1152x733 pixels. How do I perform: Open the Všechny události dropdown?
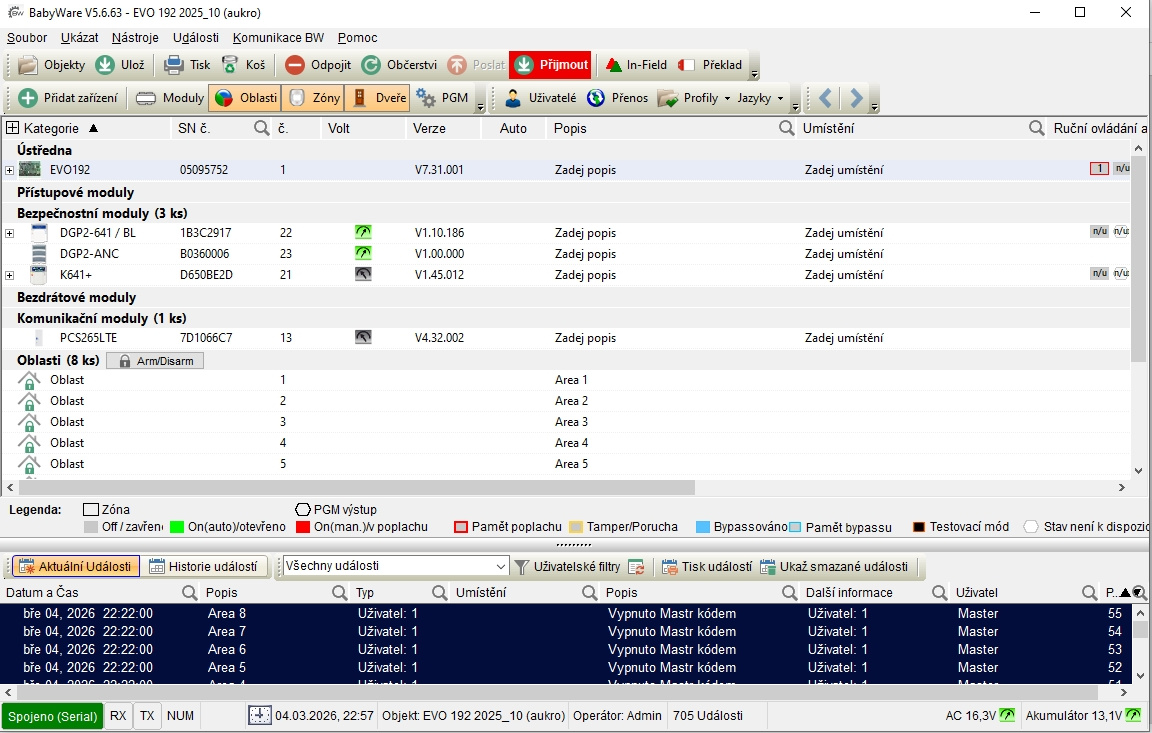tap(501, 566)
